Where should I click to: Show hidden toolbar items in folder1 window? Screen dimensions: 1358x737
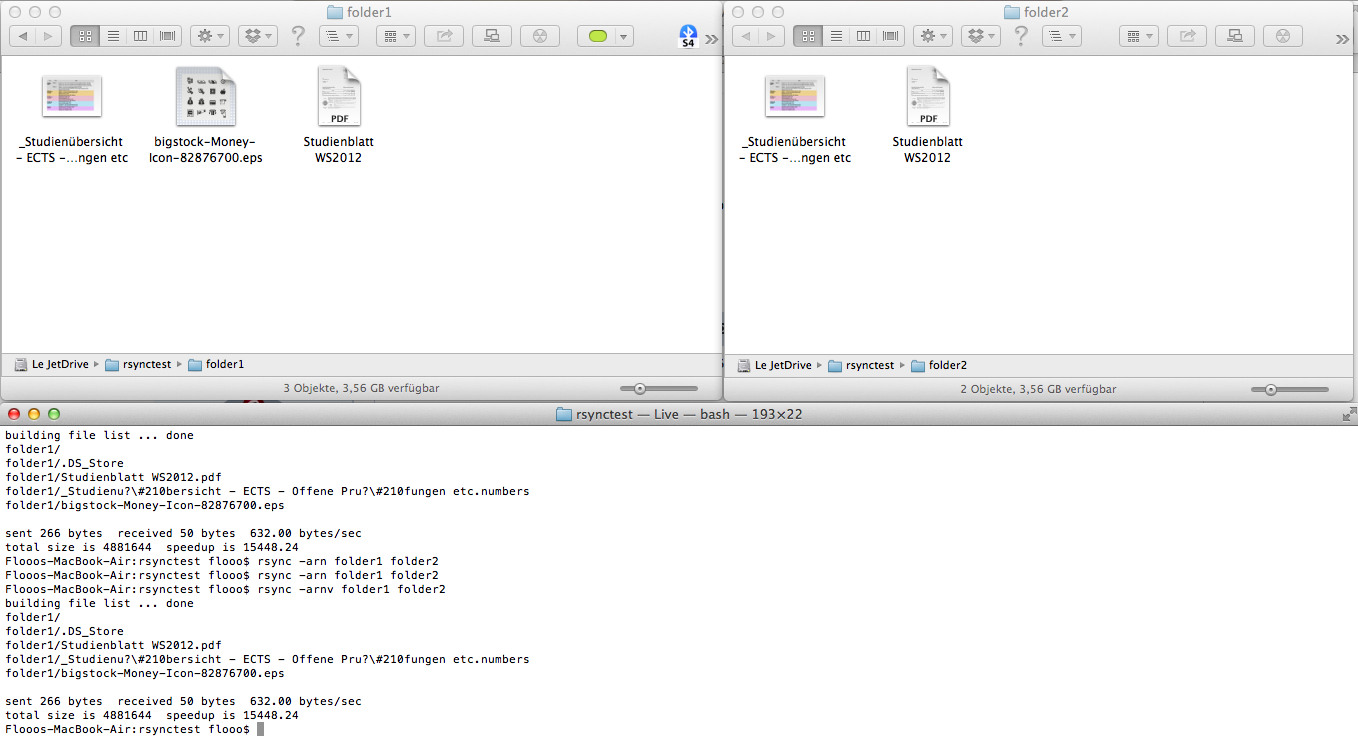coord(711,39)
